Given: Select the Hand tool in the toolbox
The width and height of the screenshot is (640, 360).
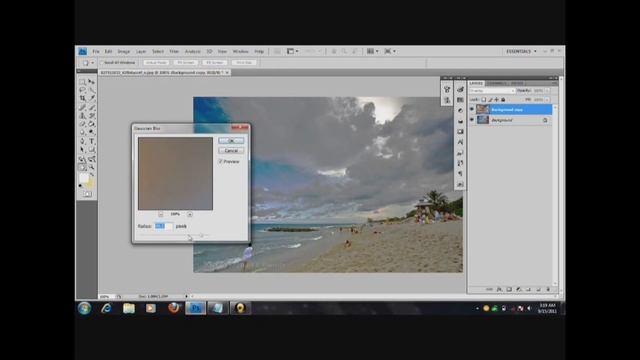Looking at the screenshot, I should pyautogui.click(x=82, y=167).
